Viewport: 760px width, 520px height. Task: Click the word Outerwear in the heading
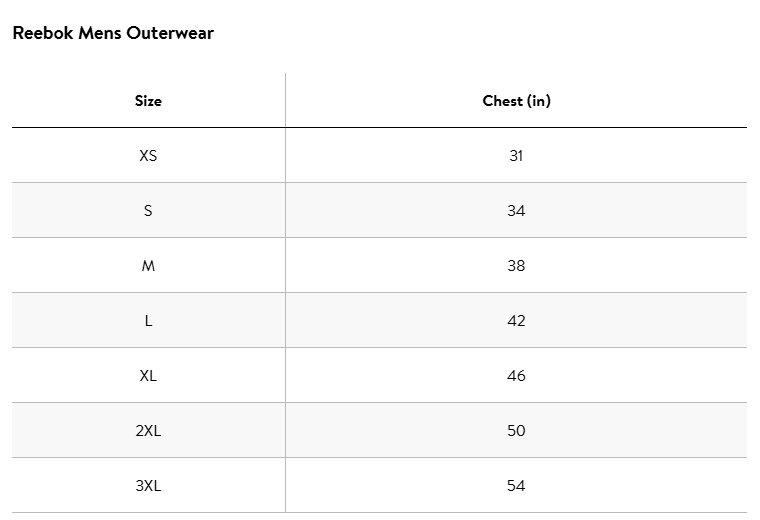pos(170,33)
